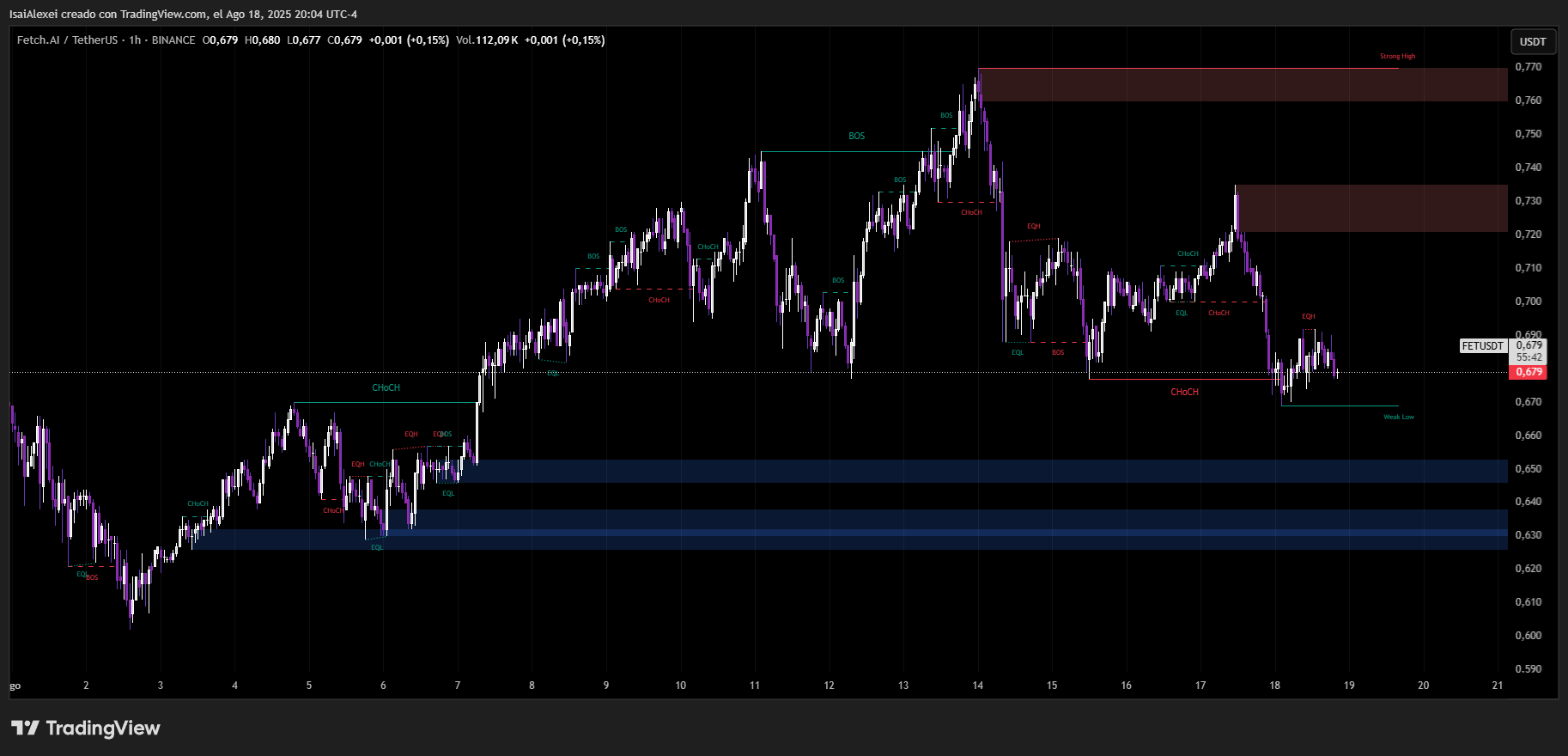Image resolution: width=1568 pixels, height=756 pixels.
Task: Click the Vol. 112,09K volume readout
Action: coord(487,40)
